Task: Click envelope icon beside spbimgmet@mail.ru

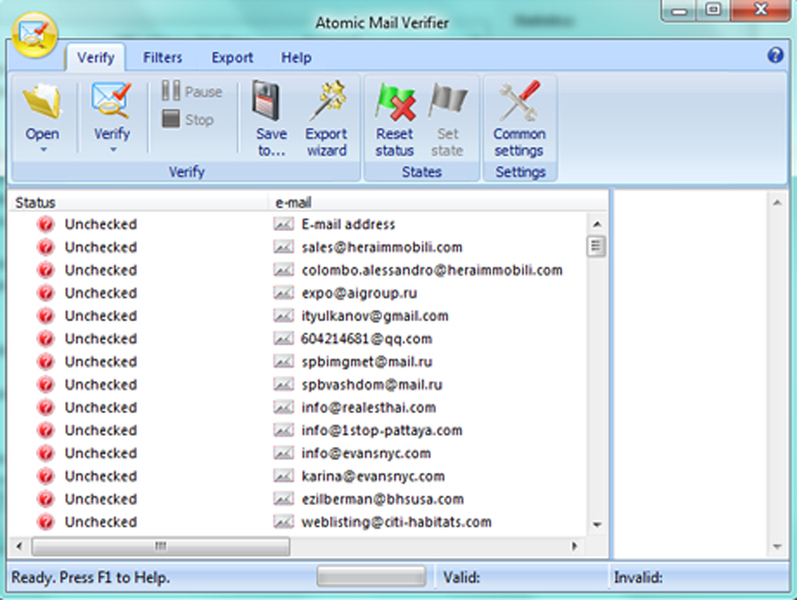Action: [283, 362]
